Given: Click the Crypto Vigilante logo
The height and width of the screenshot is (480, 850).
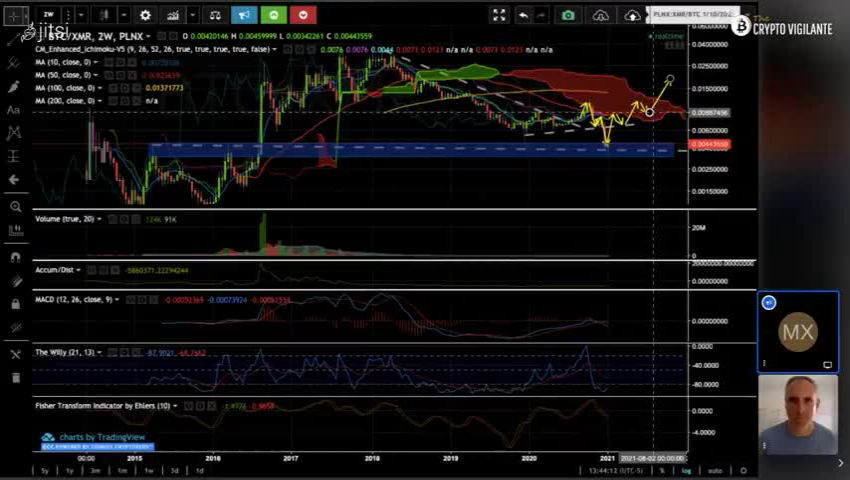Looking at the screenshot, I should [782, 25].
